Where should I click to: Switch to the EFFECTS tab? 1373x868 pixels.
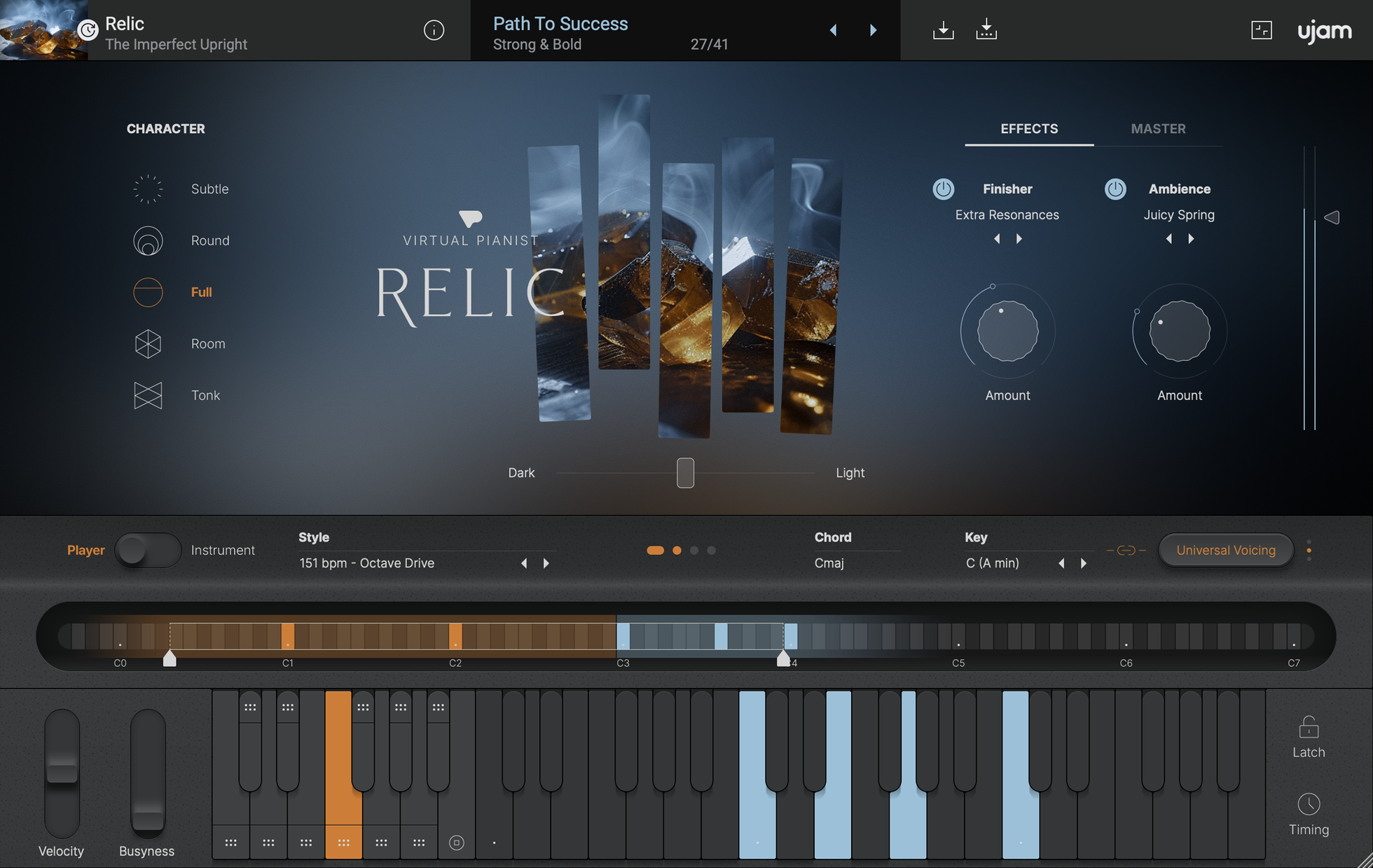click(1029, 127)
